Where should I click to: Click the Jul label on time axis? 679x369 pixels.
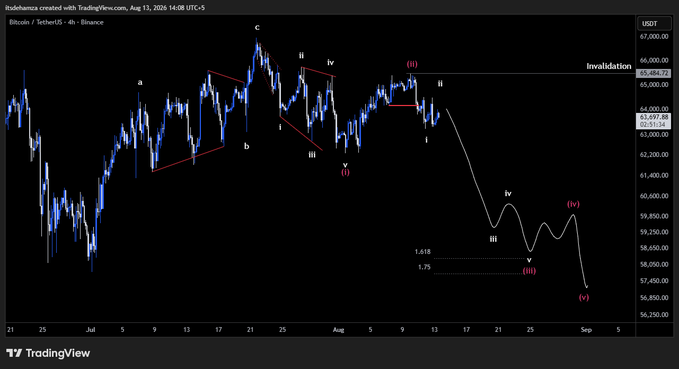(90, 330)
